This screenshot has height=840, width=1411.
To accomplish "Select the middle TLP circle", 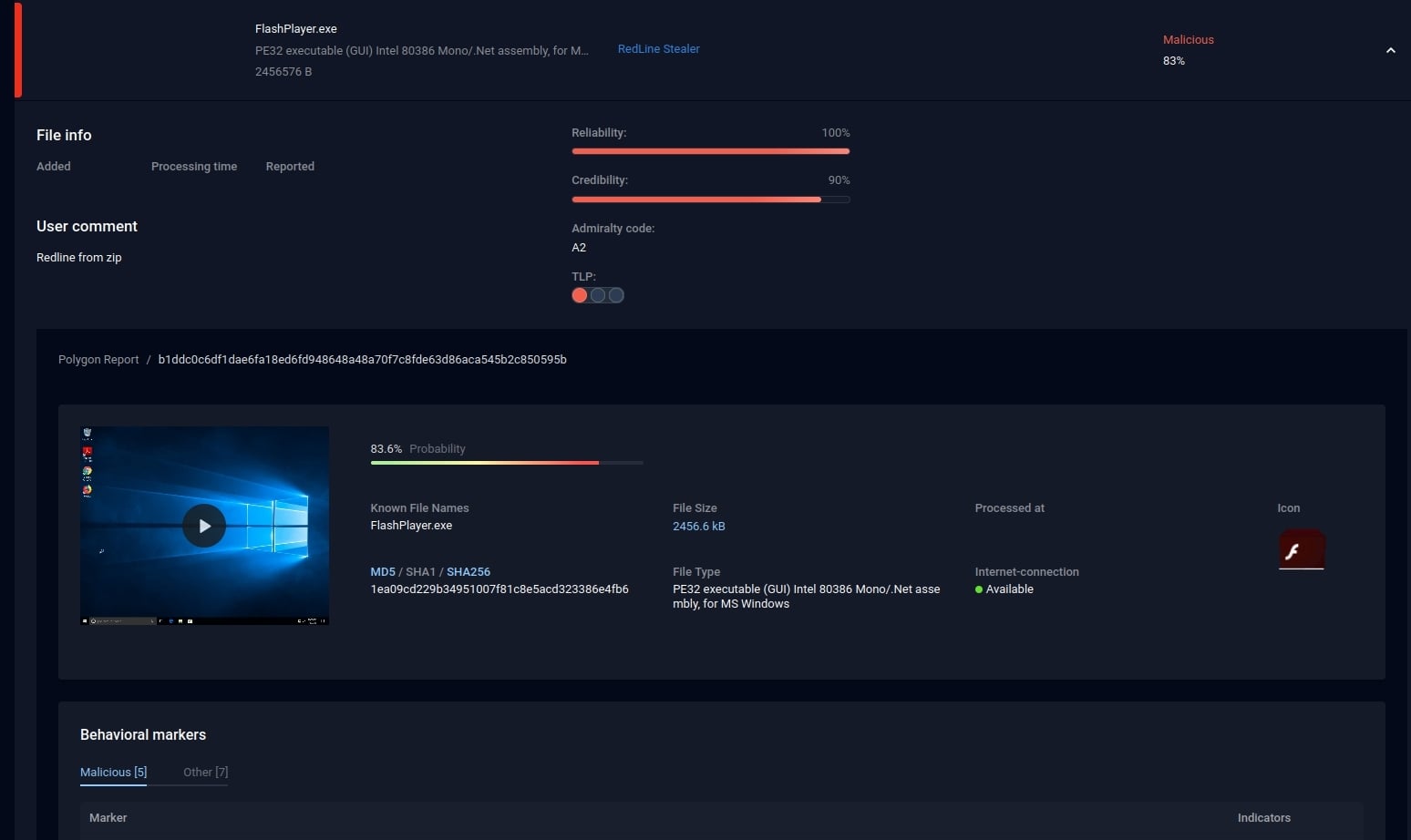I will (x=598, y=295).
